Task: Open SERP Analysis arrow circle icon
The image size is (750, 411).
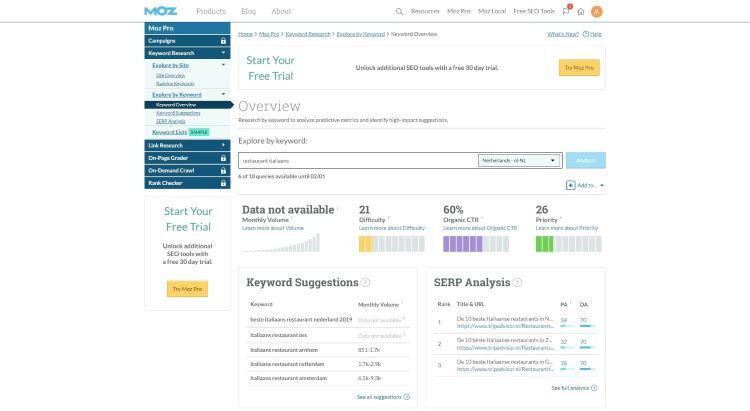Action: 517,283
